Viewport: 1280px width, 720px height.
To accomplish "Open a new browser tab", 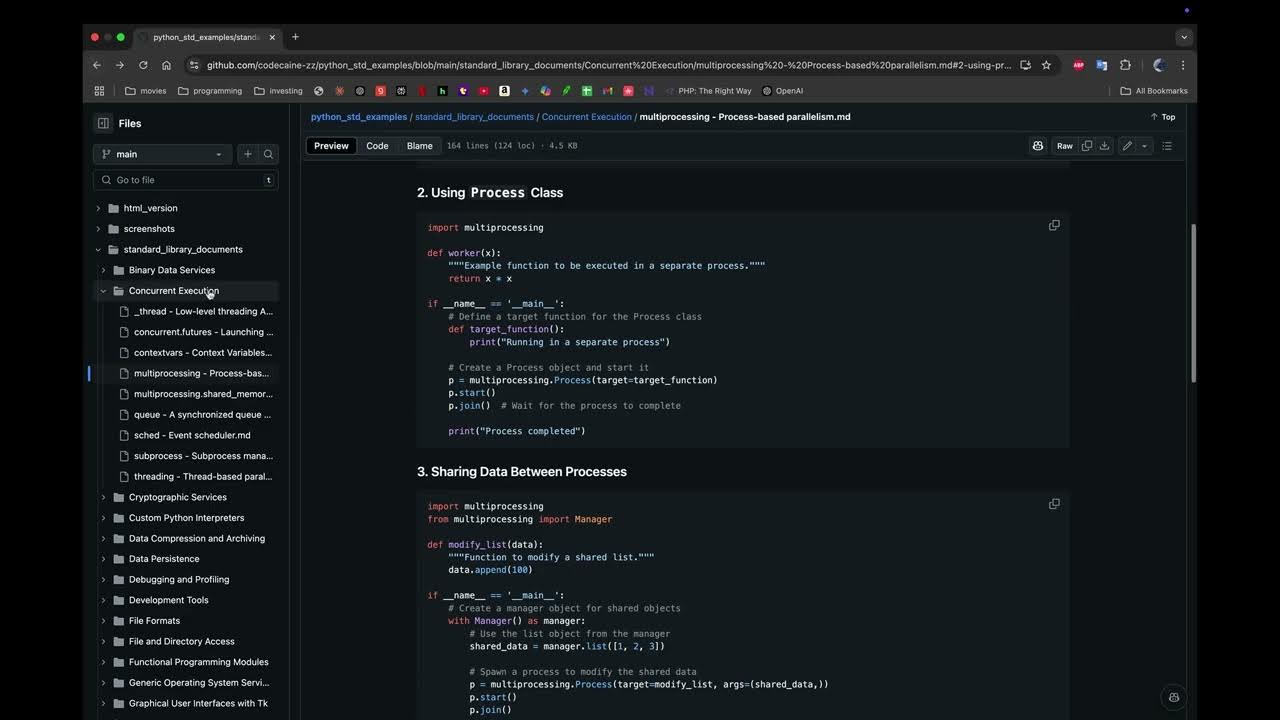I will pyautogui.click(x=295, y=37).
